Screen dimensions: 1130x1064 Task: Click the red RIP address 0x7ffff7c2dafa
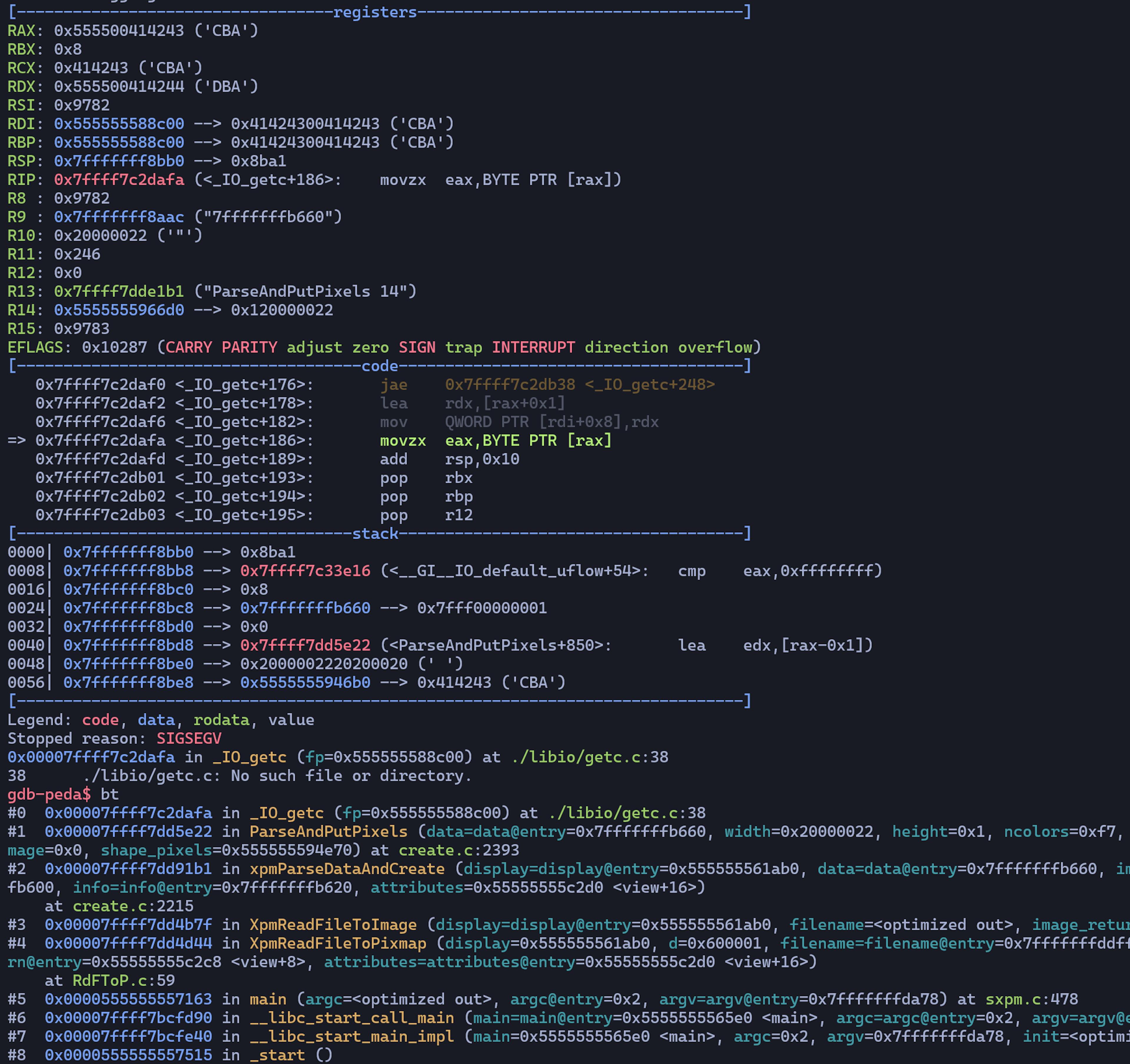click(119, 179)
